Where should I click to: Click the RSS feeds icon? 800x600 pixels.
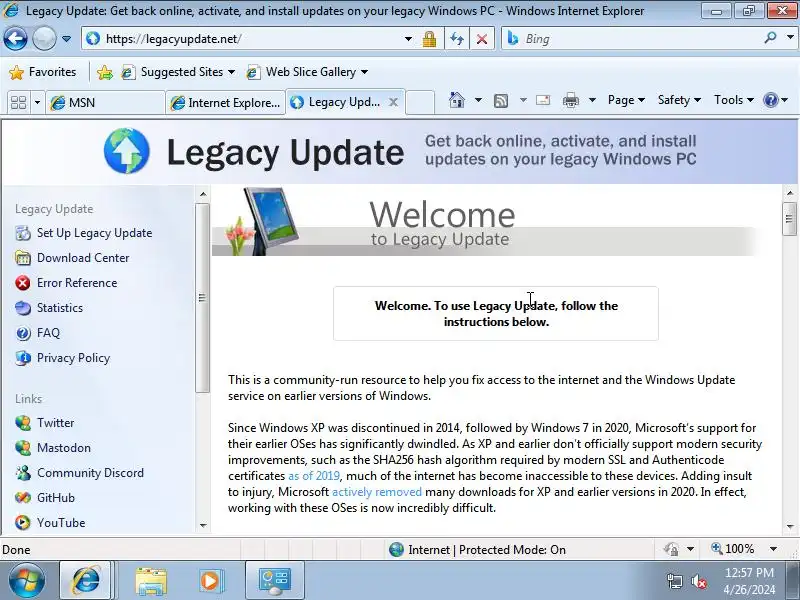point(501,101)
